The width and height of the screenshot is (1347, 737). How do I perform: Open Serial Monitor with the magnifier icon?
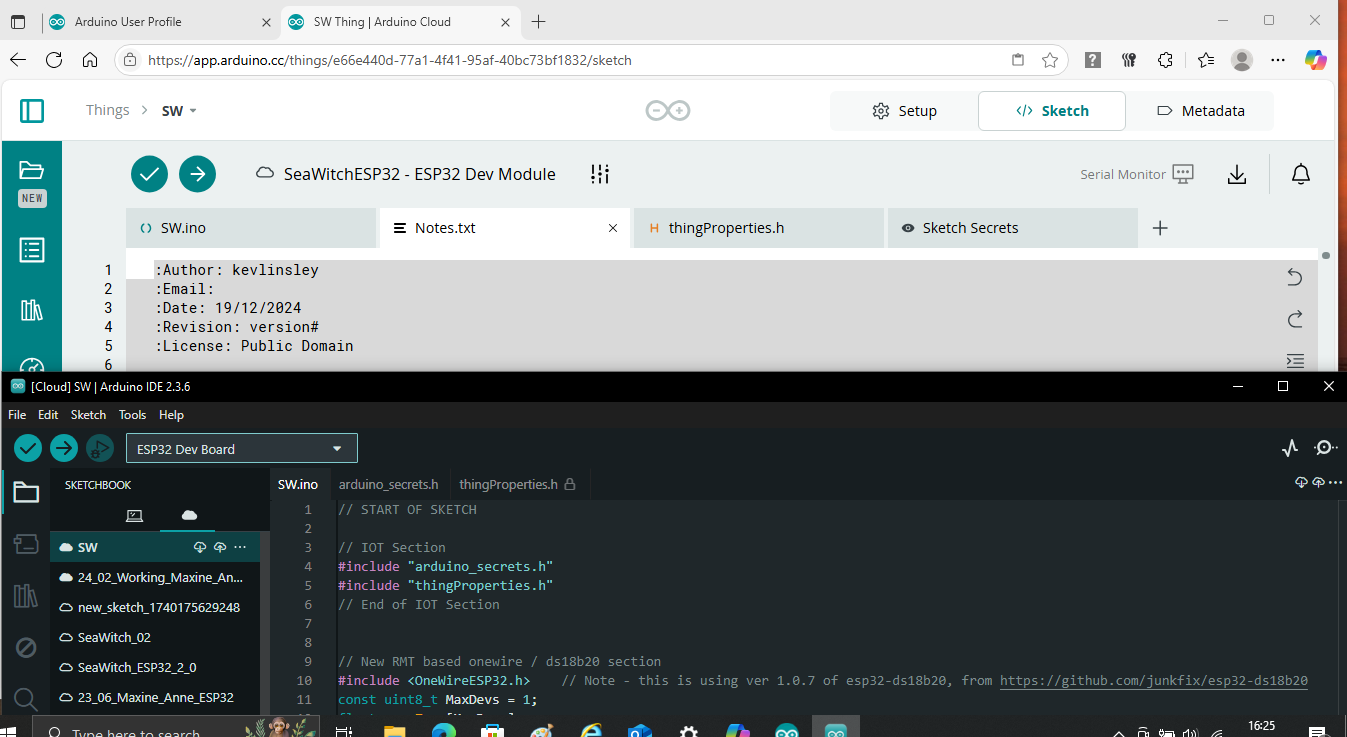(1325, 448)
